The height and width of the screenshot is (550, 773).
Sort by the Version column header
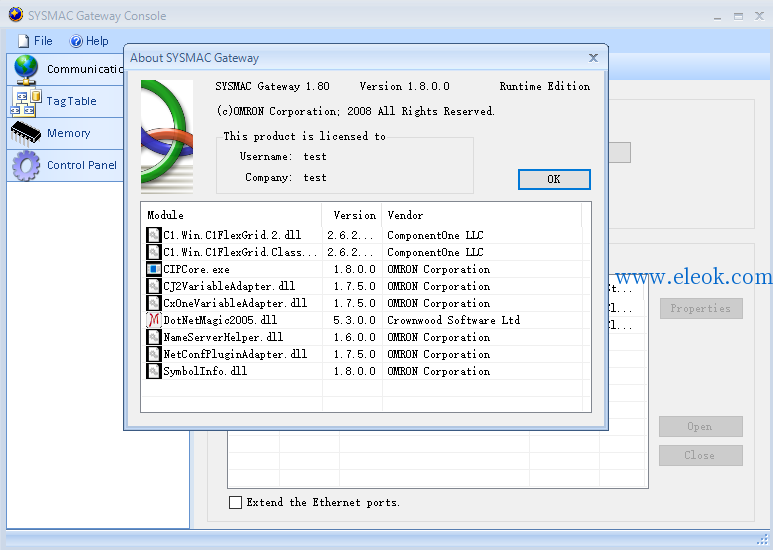(x=352, y=215)
